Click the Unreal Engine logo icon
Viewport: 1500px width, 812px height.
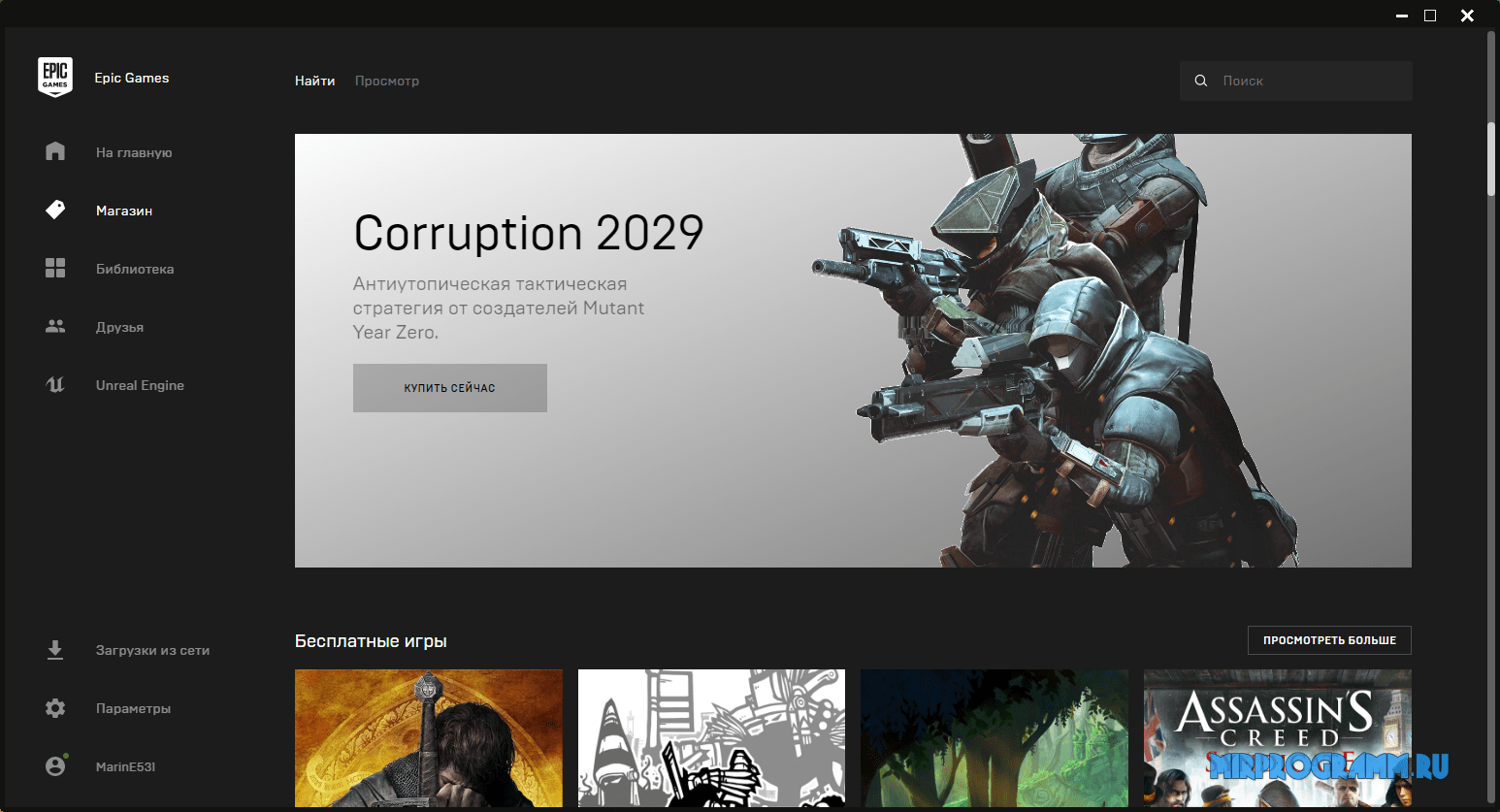pos(55,384)
